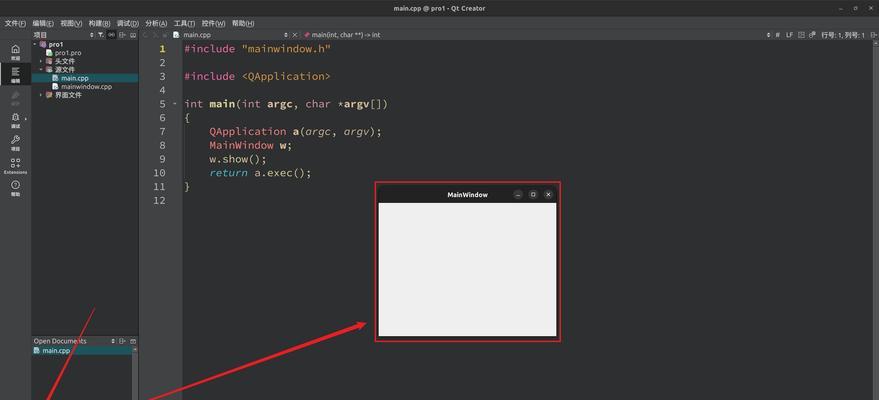Open the Design mode pencil icon

(15, 97)
